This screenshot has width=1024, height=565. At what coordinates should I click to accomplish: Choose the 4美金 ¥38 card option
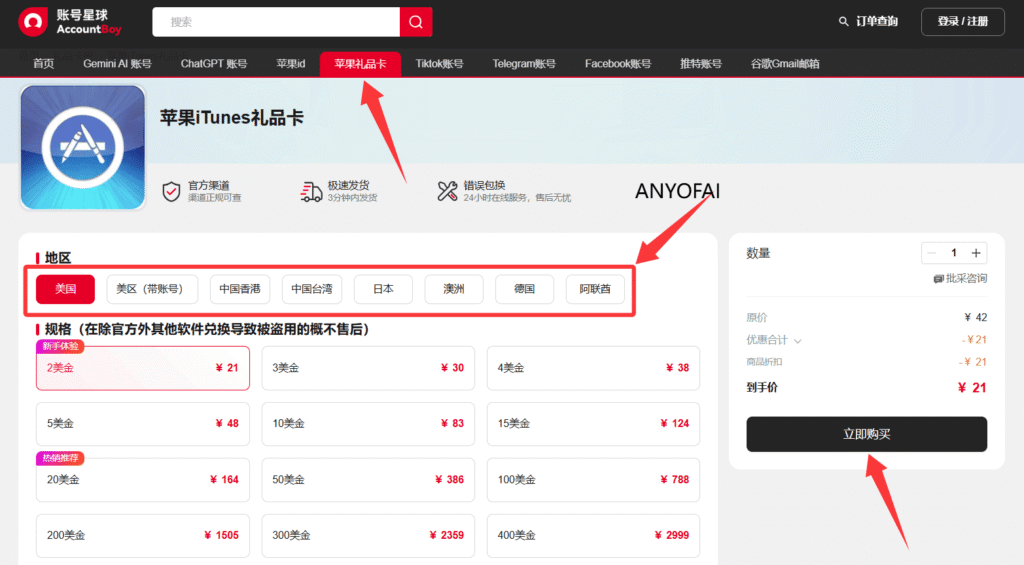point(593,368)
